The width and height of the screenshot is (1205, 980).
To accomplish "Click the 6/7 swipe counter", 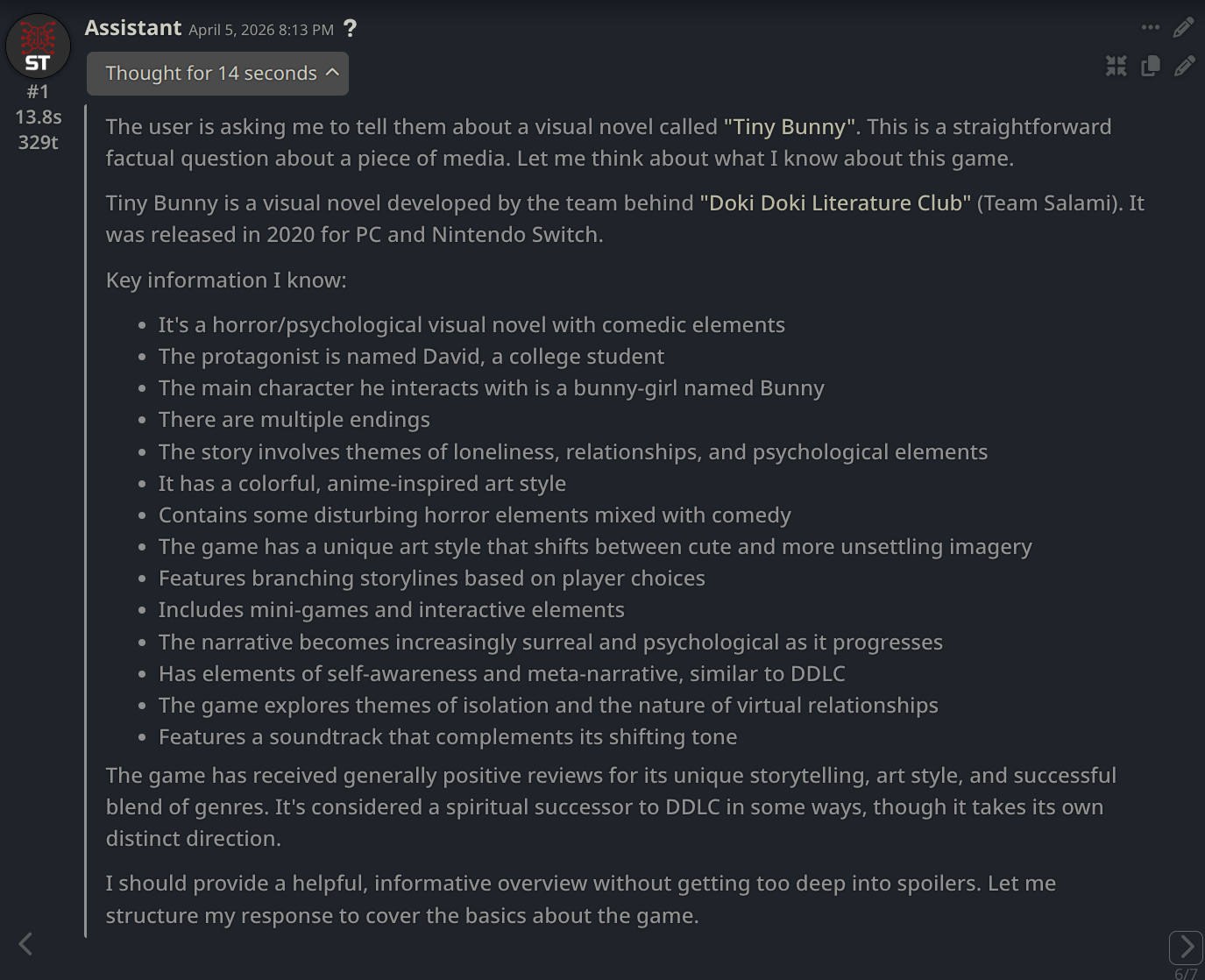I will click(x=1186, y=973).
